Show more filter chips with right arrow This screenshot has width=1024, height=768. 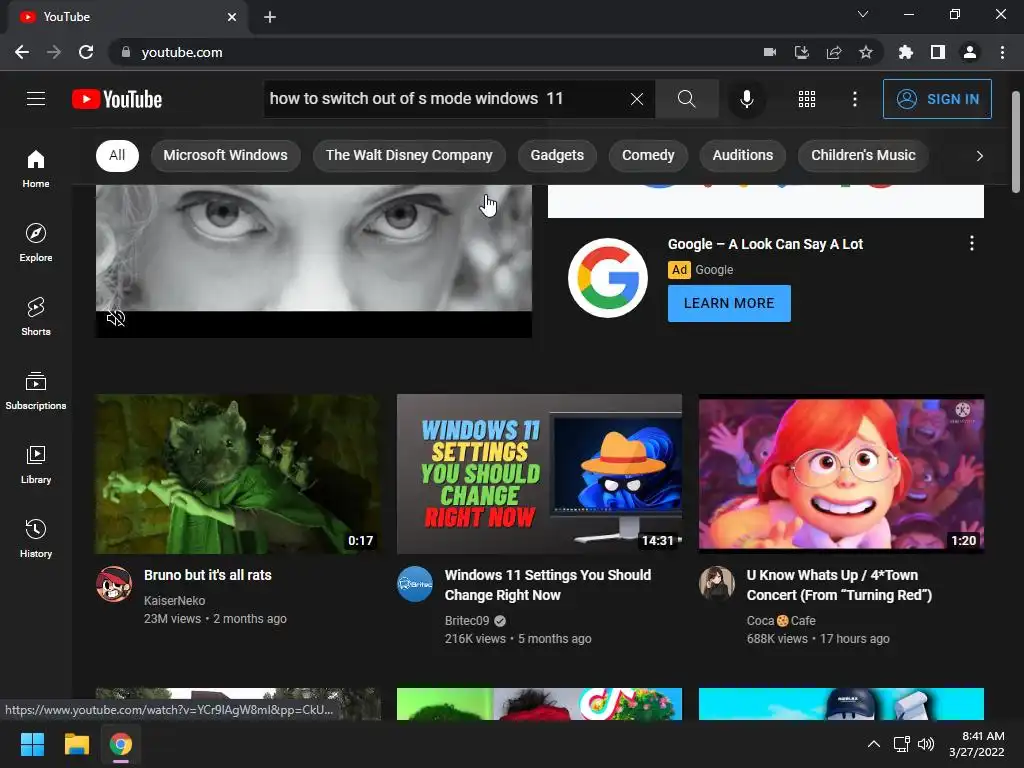tap(979, 155)
